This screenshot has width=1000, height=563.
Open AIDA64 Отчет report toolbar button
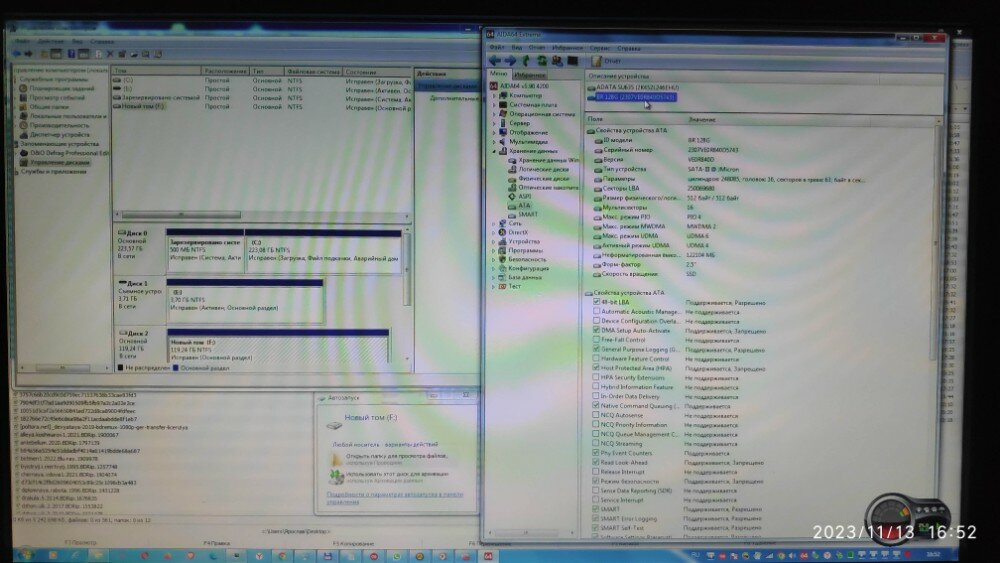coord(606,61)
